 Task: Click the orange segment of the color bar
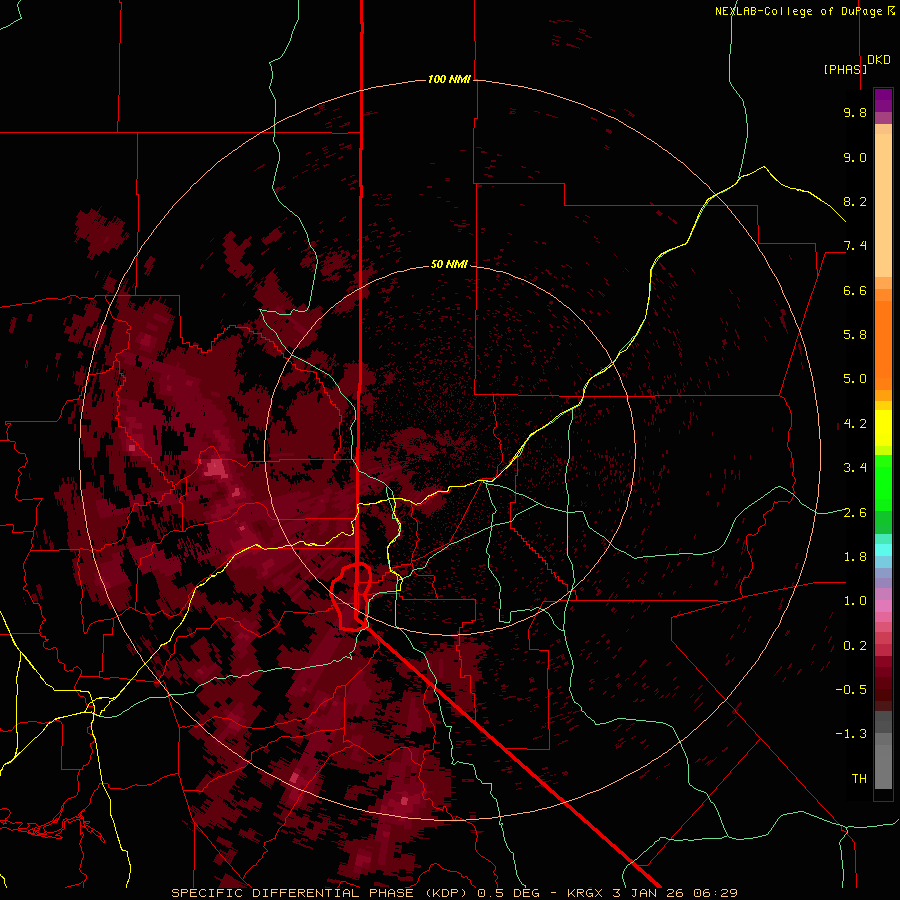pos(883,344)
